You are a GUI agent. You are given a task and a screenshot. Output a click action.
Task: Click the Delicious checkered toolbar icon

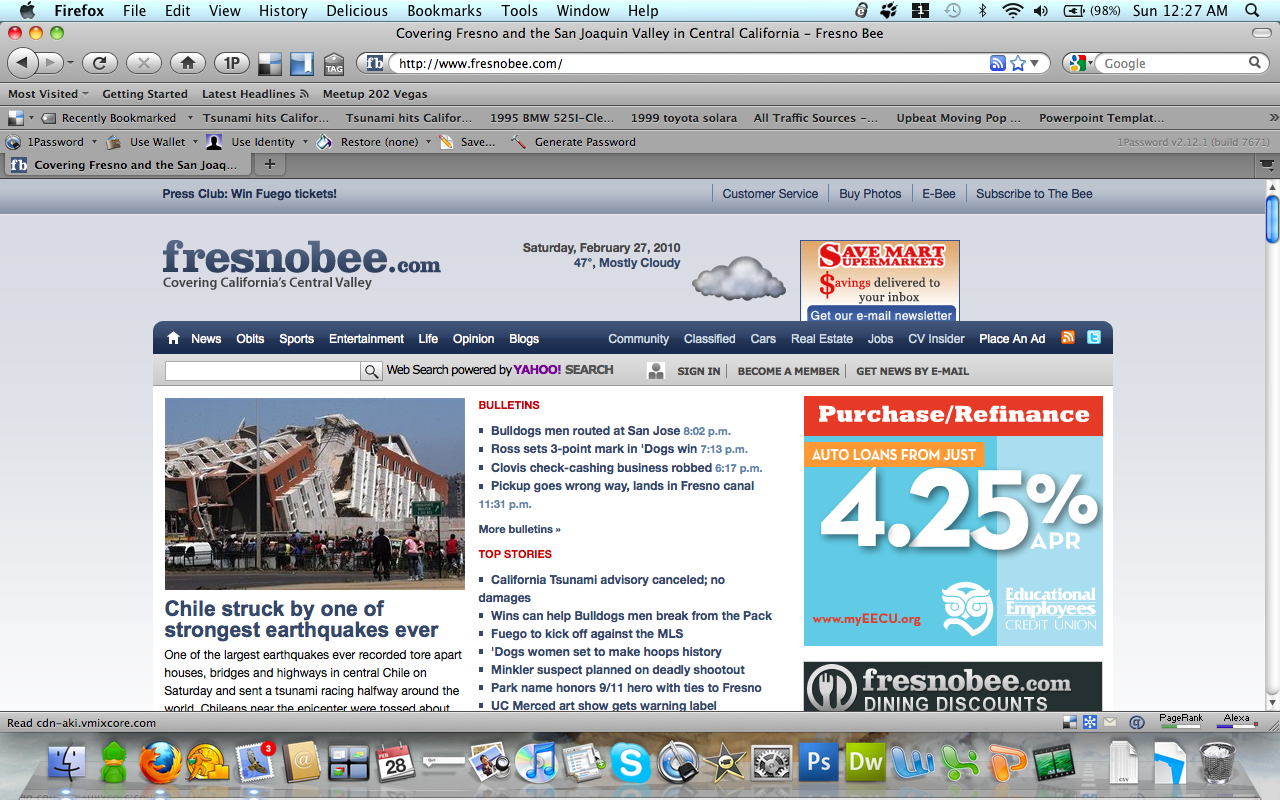pyautogui.click(x=270, y=64)
